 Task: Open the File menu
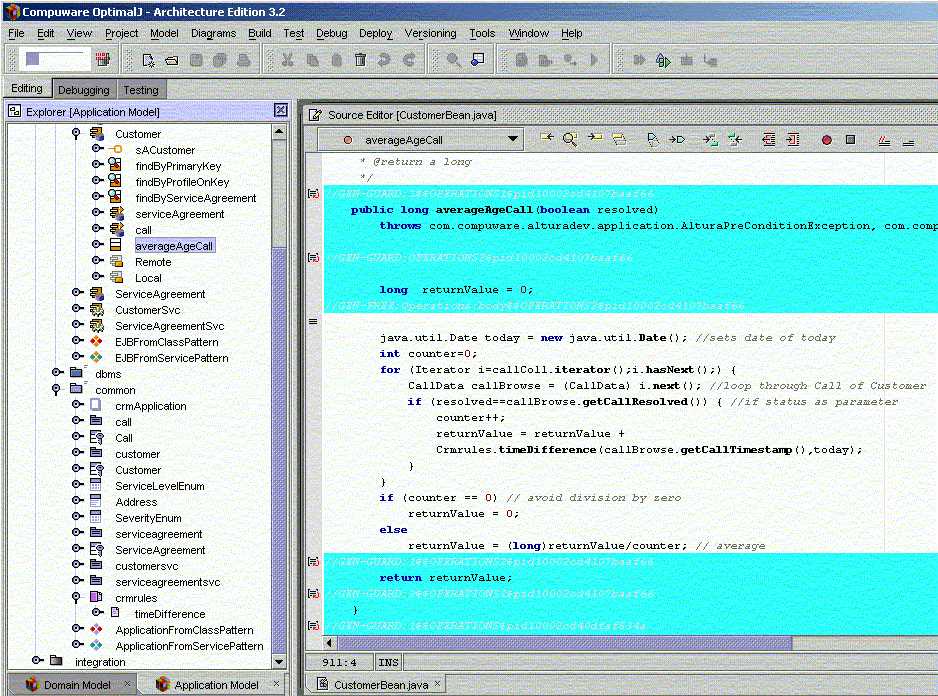click(x=16, y=34)
